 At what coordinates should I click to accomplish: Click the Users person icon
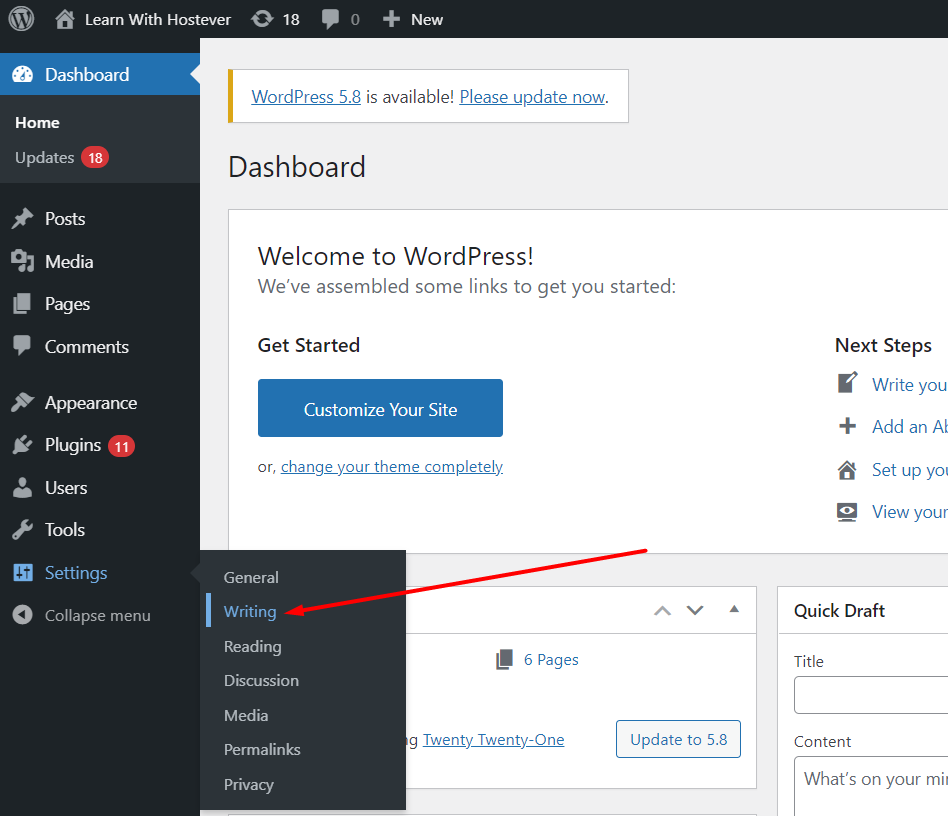pos(22,487)
